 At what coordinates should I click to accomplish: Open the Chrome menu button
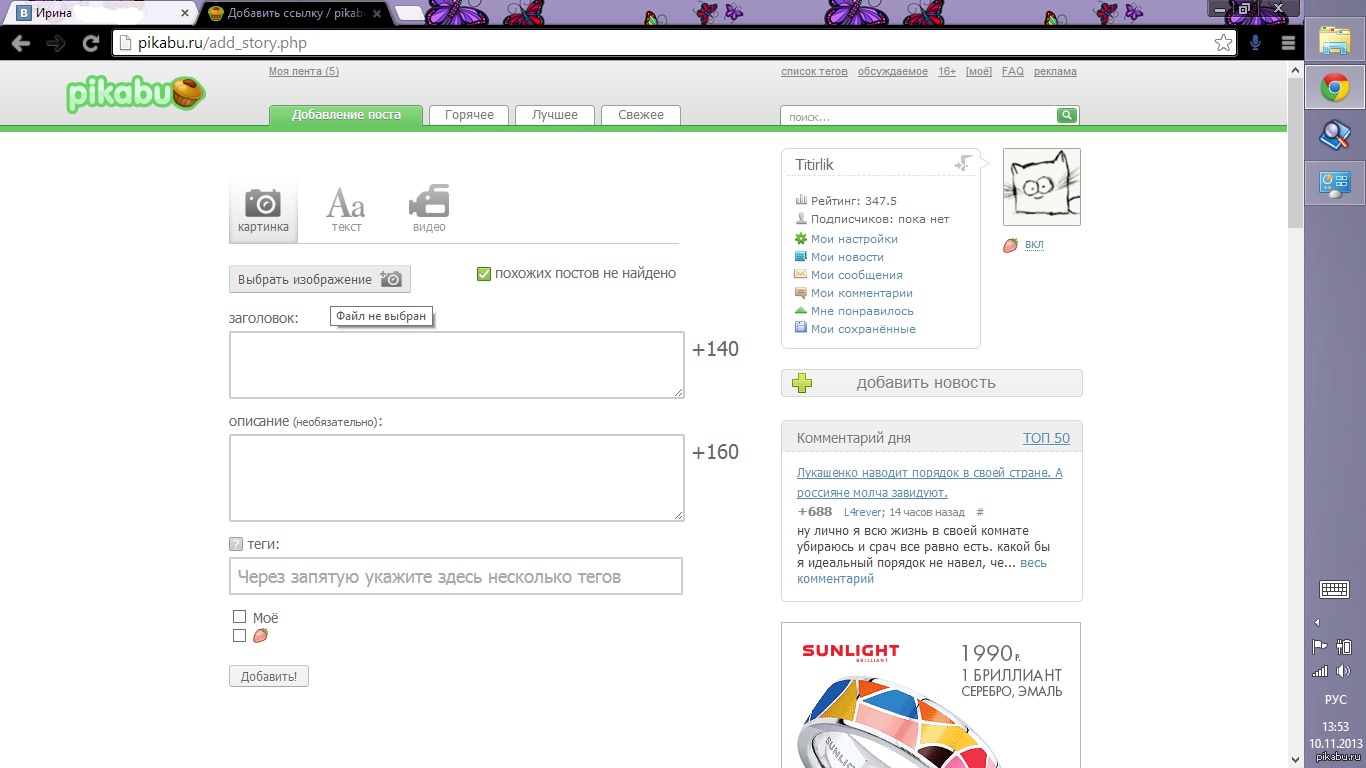tap(1288, 43)
